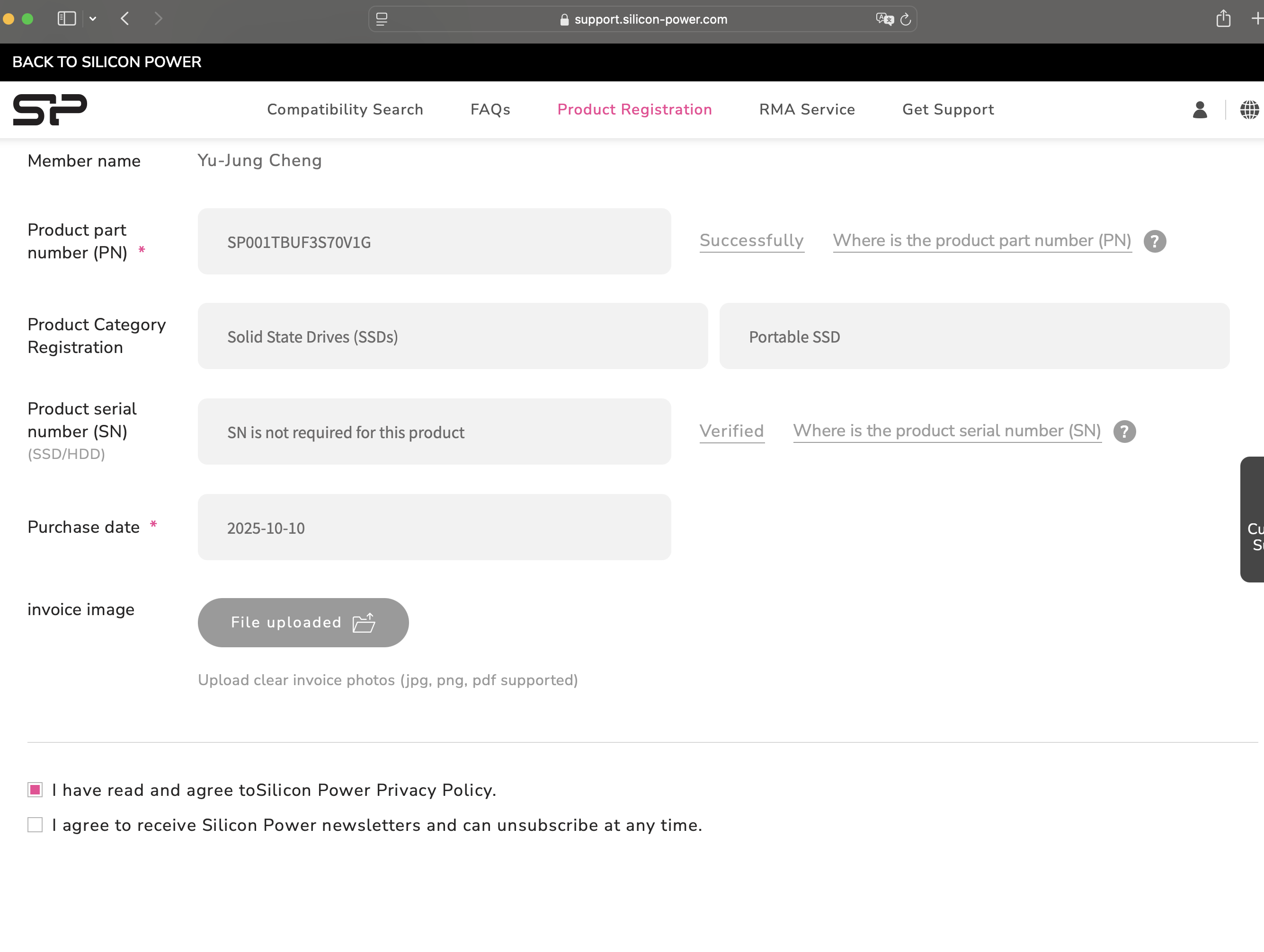Click the help icon next to part number
The height and width of the screenshot is (952, 1264).
tap(1154, 241)
